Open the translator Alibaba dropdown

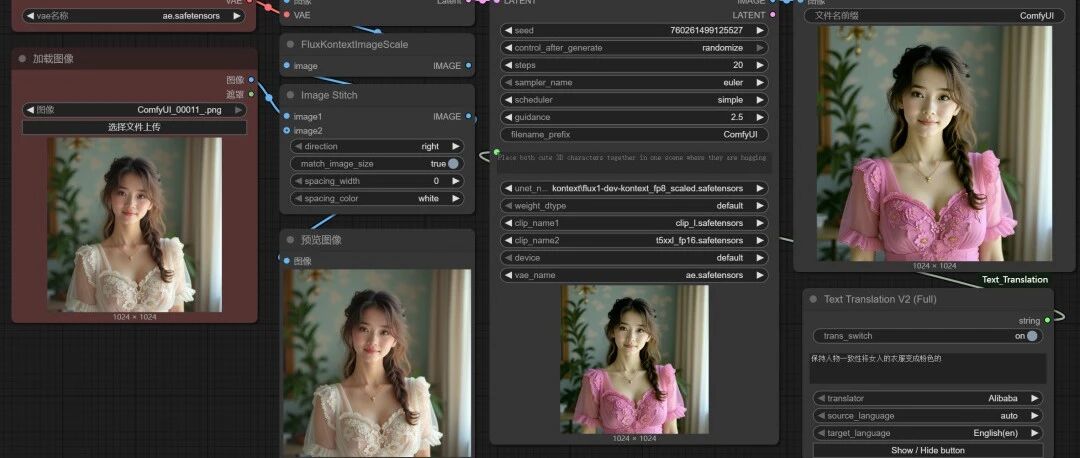(928, 398)
